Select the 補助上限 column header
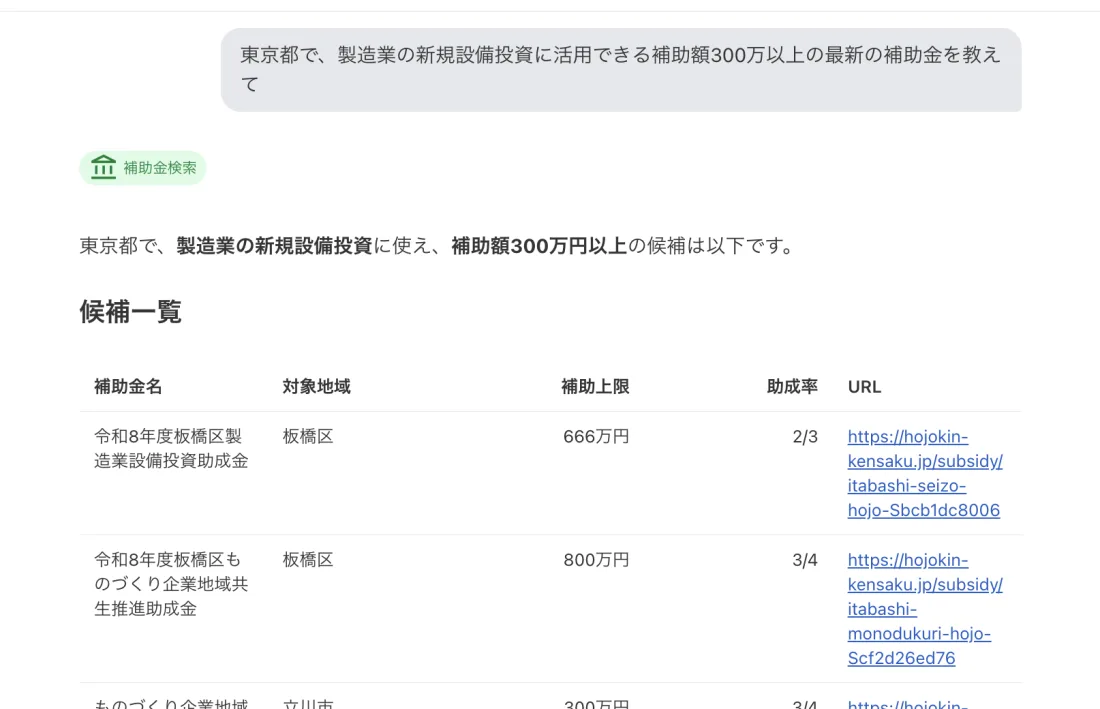 click(595, 386)
